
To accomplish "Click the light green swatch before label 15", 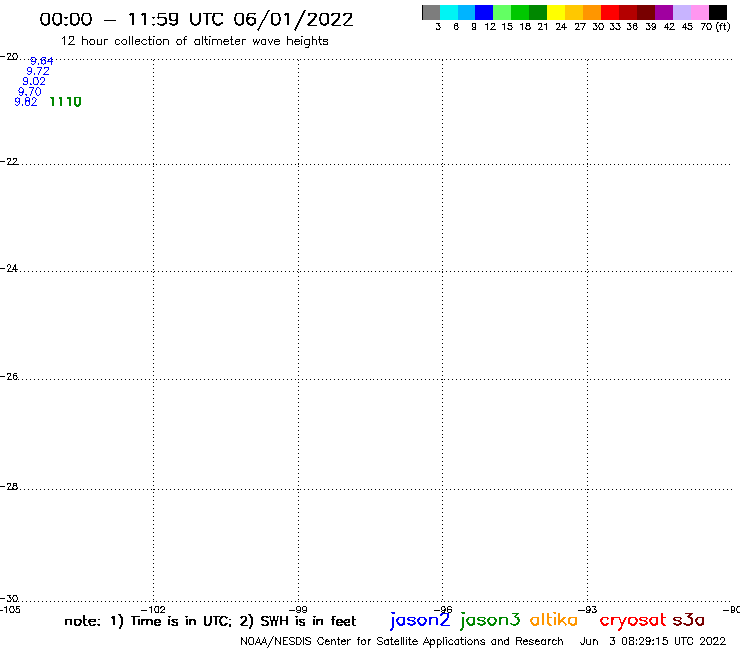I will 502,12.
